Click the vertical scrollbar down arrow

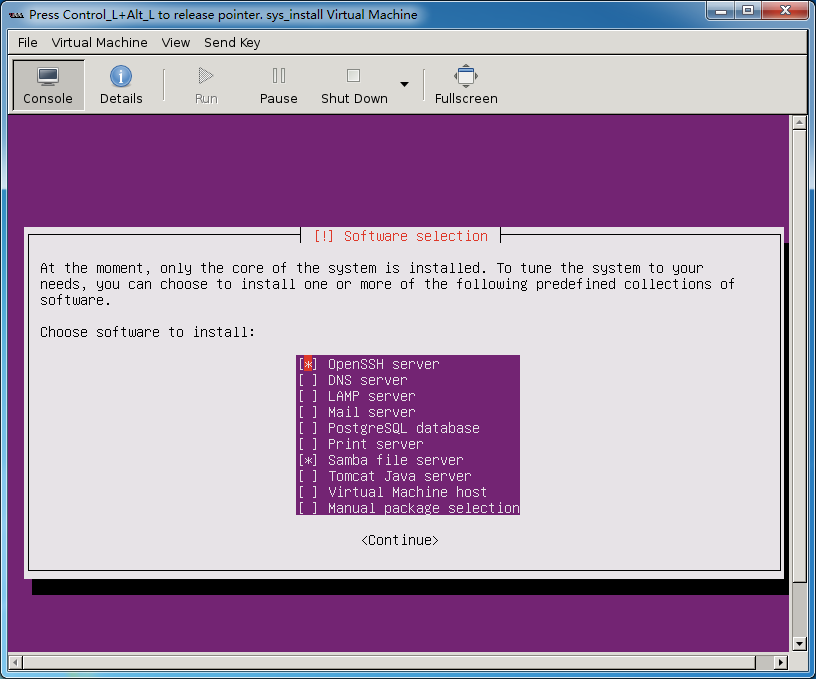[x=798, y=644]
